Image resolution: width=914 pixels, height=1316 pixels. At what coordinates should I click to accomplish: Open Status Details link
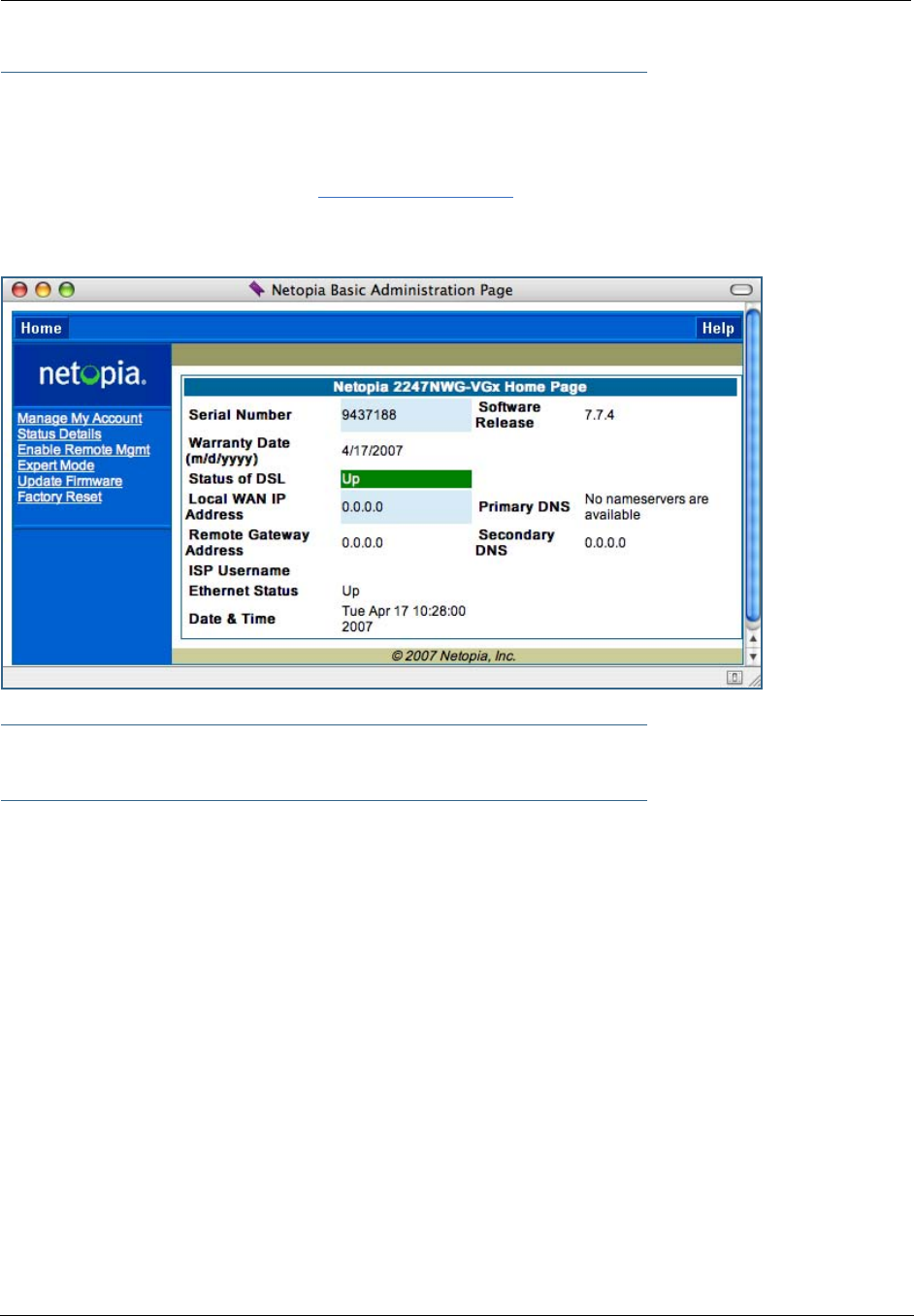59,434
